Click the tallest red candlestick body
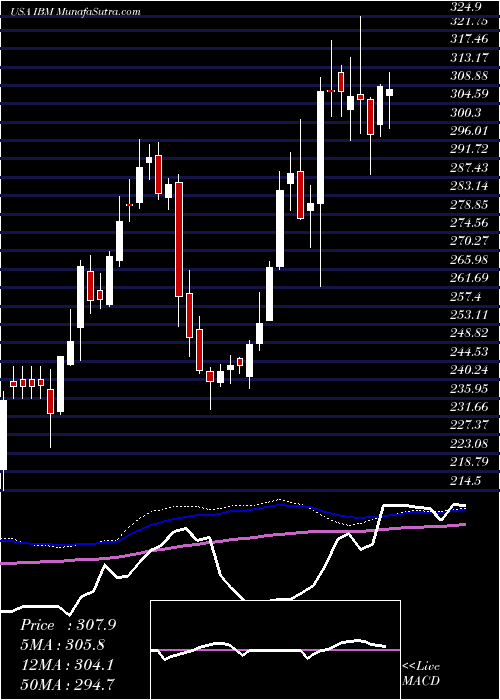Screen dimensions: 500x700 click(x=179, y=239)
